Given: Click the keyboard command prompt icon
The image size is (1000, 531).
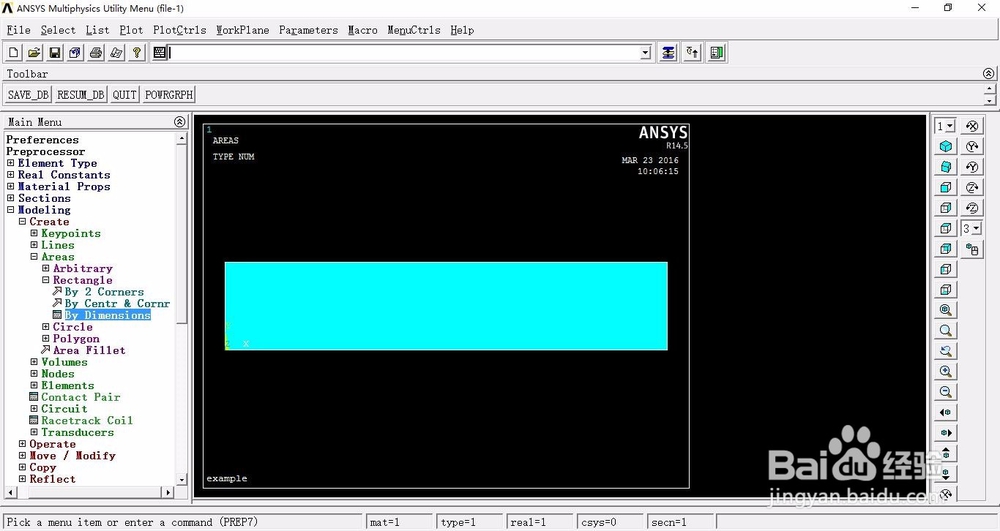Looking at the screenshot, I should [x=159, y=53].
